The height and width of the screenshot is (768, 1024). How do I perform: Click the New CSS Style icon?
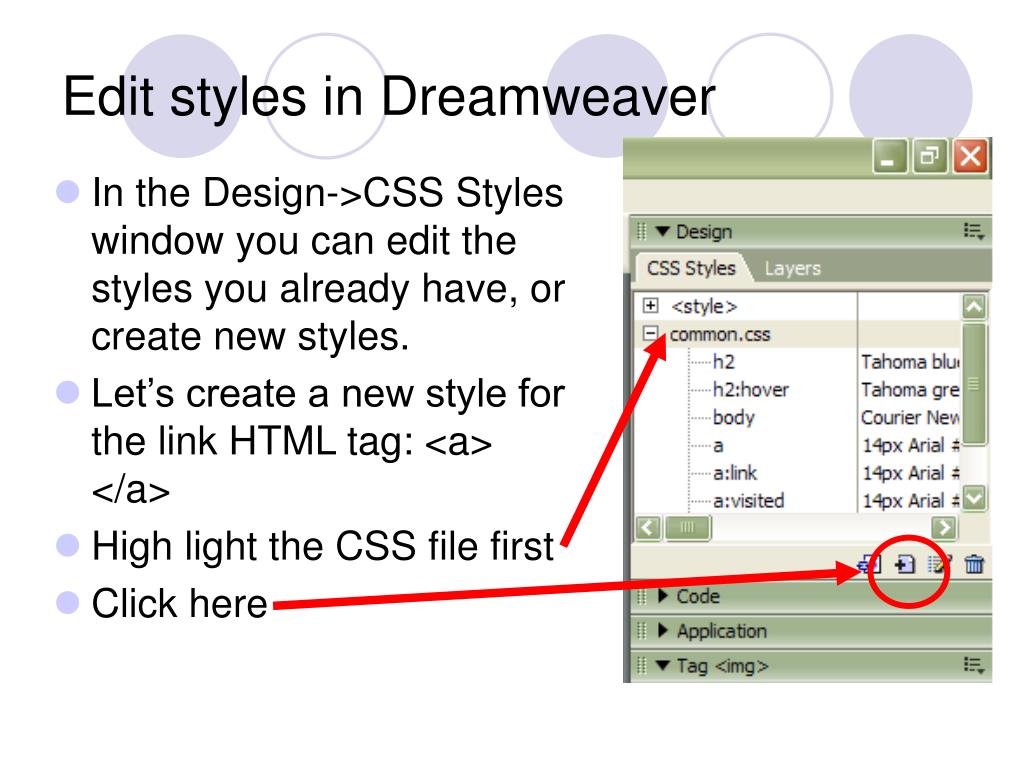pyautogui.click(x=905, y=564)
